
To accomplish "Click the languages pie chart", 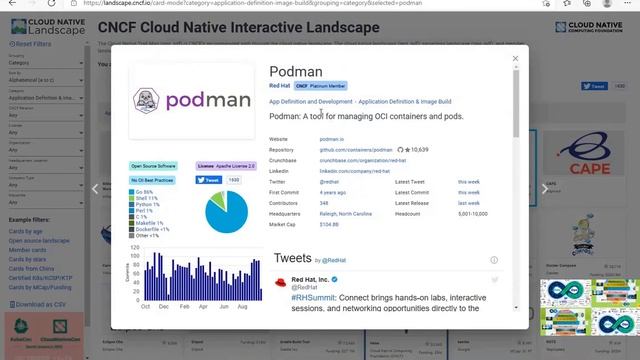I will coord(226,212).
